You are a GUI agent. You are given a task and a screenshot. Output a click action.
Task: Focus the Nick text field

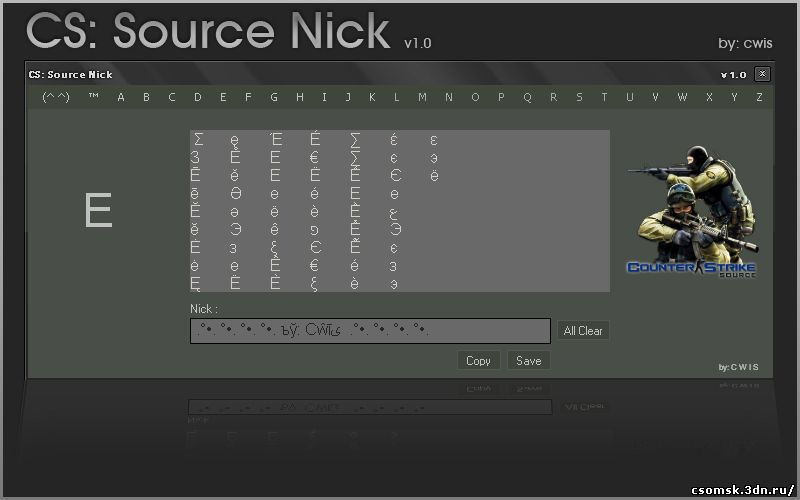pos(370,331)
